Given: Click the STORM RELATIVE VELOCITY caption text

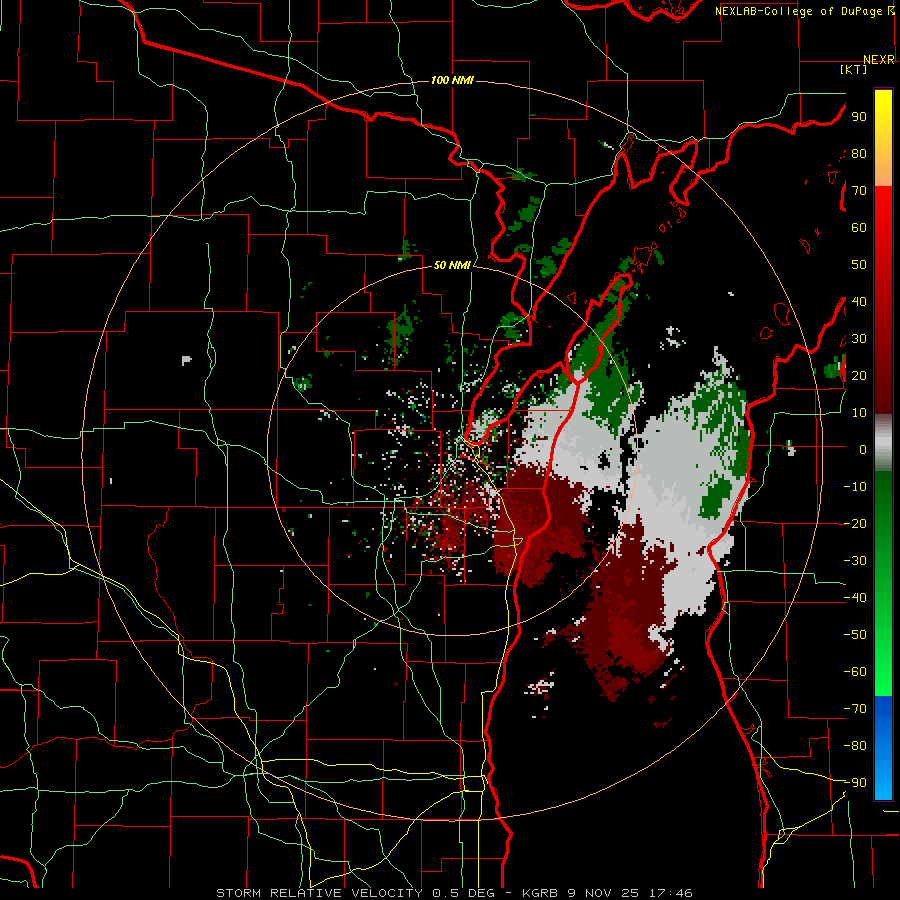Looking at the screenshot, I should pyautogui.click(x=319, y=893).
